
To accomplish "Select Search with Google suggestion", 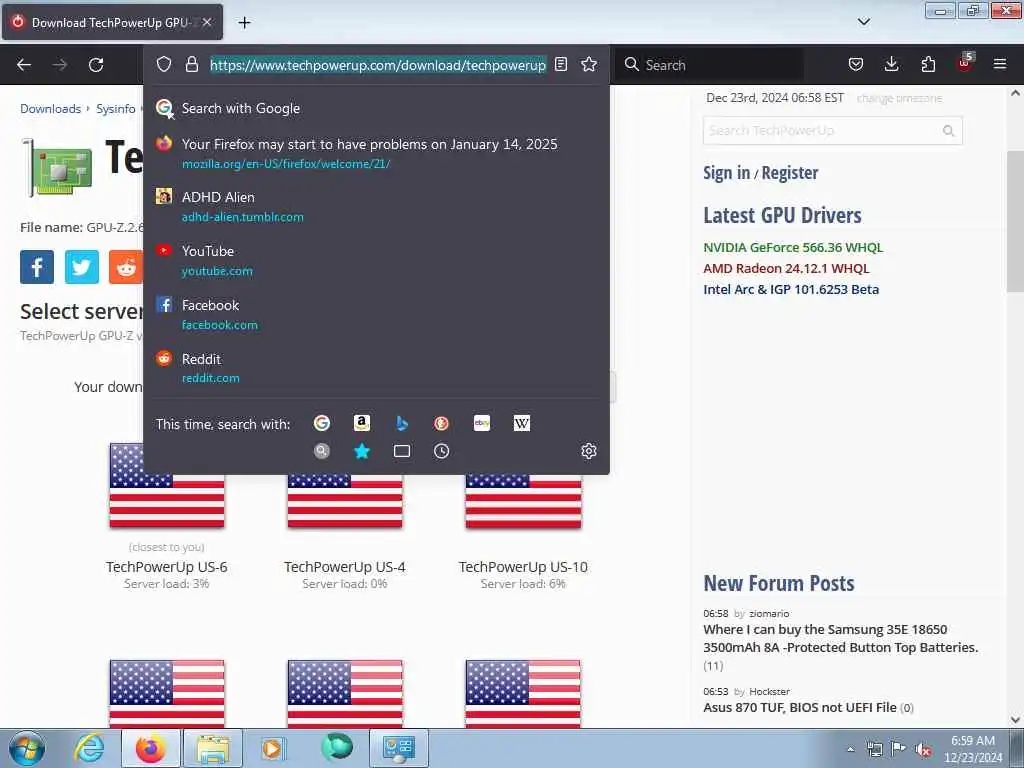I will coord(376,108).
